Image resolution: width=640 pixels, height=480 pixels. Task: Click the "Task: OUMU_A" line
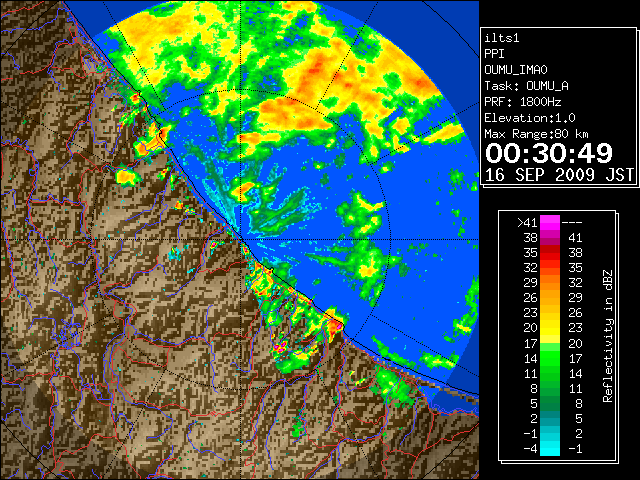click(527, 86)
